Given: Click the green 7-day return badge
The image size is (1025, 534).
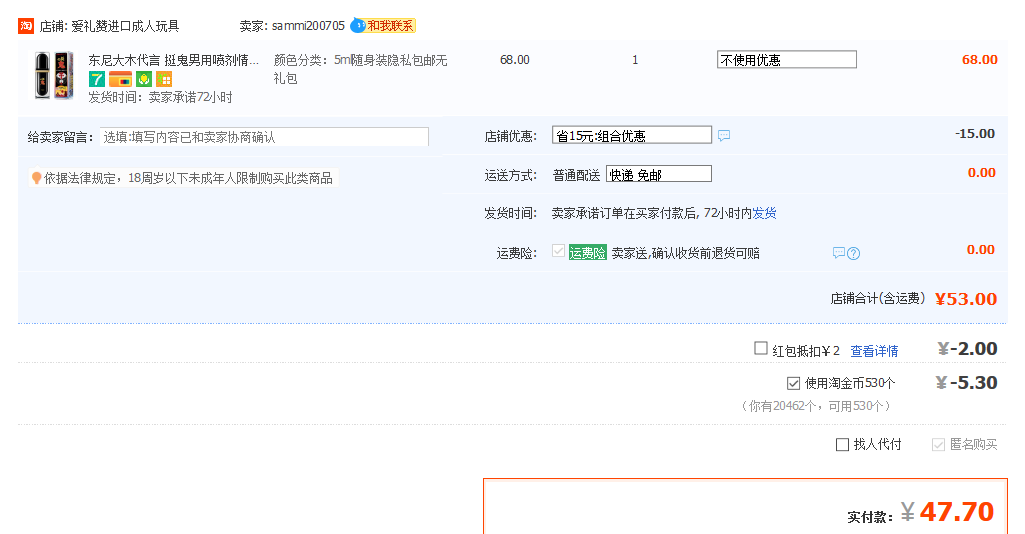Looking at the screenshot, I should (x=97, y=79).
